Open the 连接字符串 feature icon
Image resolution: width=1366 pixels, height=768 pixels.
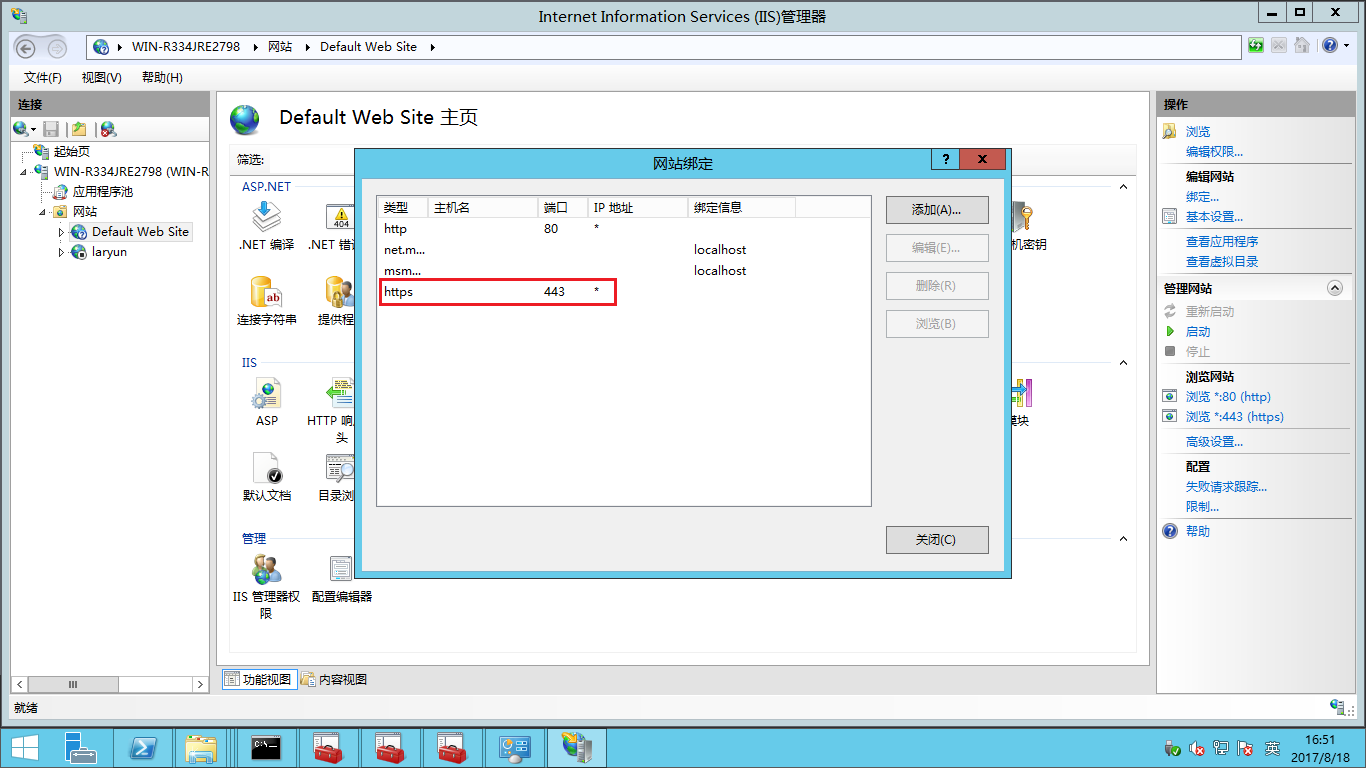(x=266, y=294)
